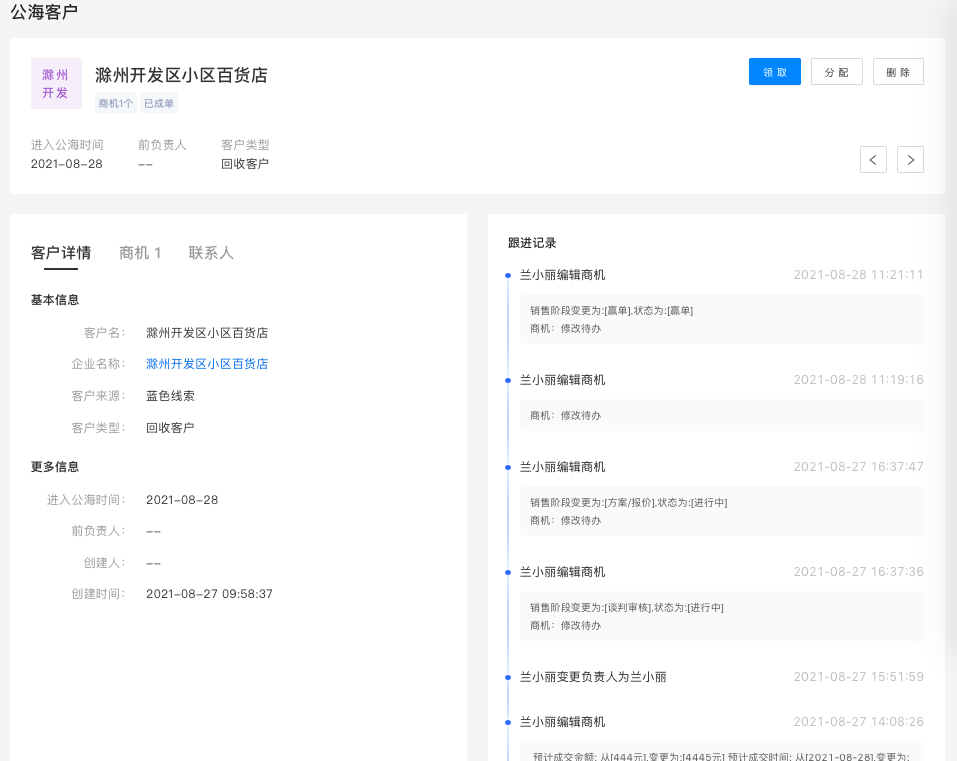This screenshot has width=957, height=761.
Task: Click the 已成单 tag
Action: 159,103
